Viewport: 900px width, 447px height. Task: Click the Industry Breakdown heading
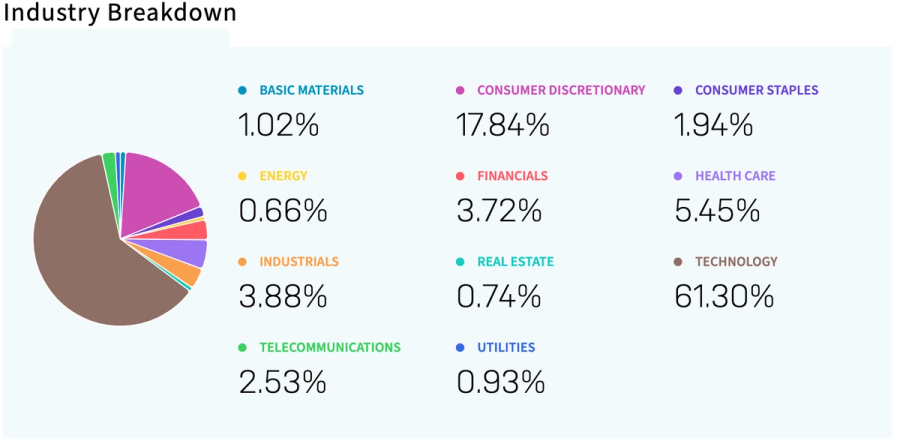120,13
